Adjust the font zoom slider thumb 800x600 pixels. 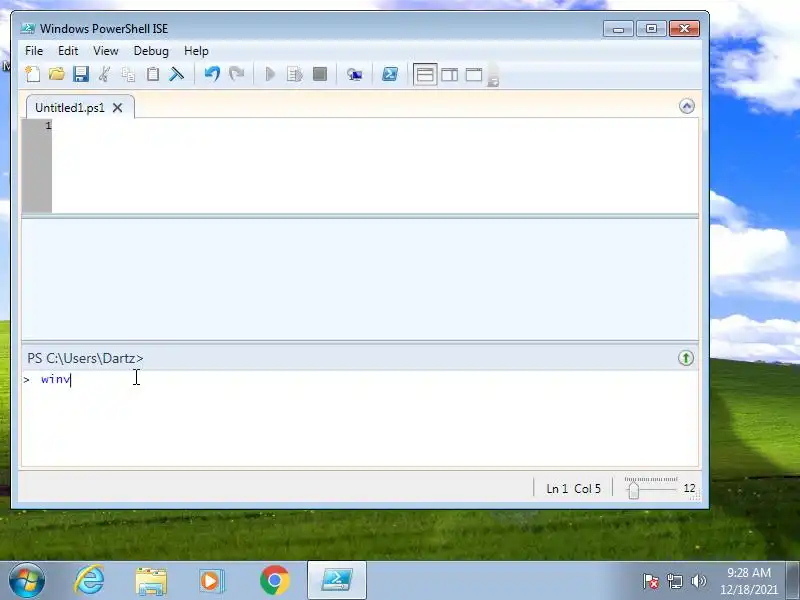pyautogui.click(x=633, y=490)
